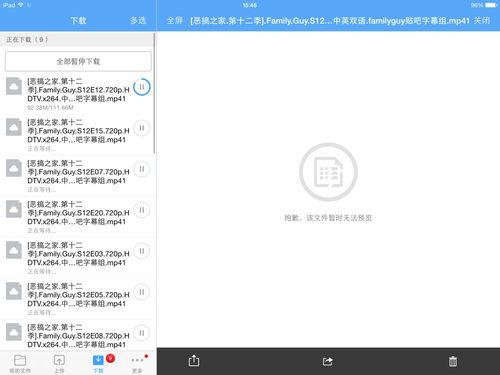Click the download progress size under S12E12

pyautogui.click(x=50, y=108)
